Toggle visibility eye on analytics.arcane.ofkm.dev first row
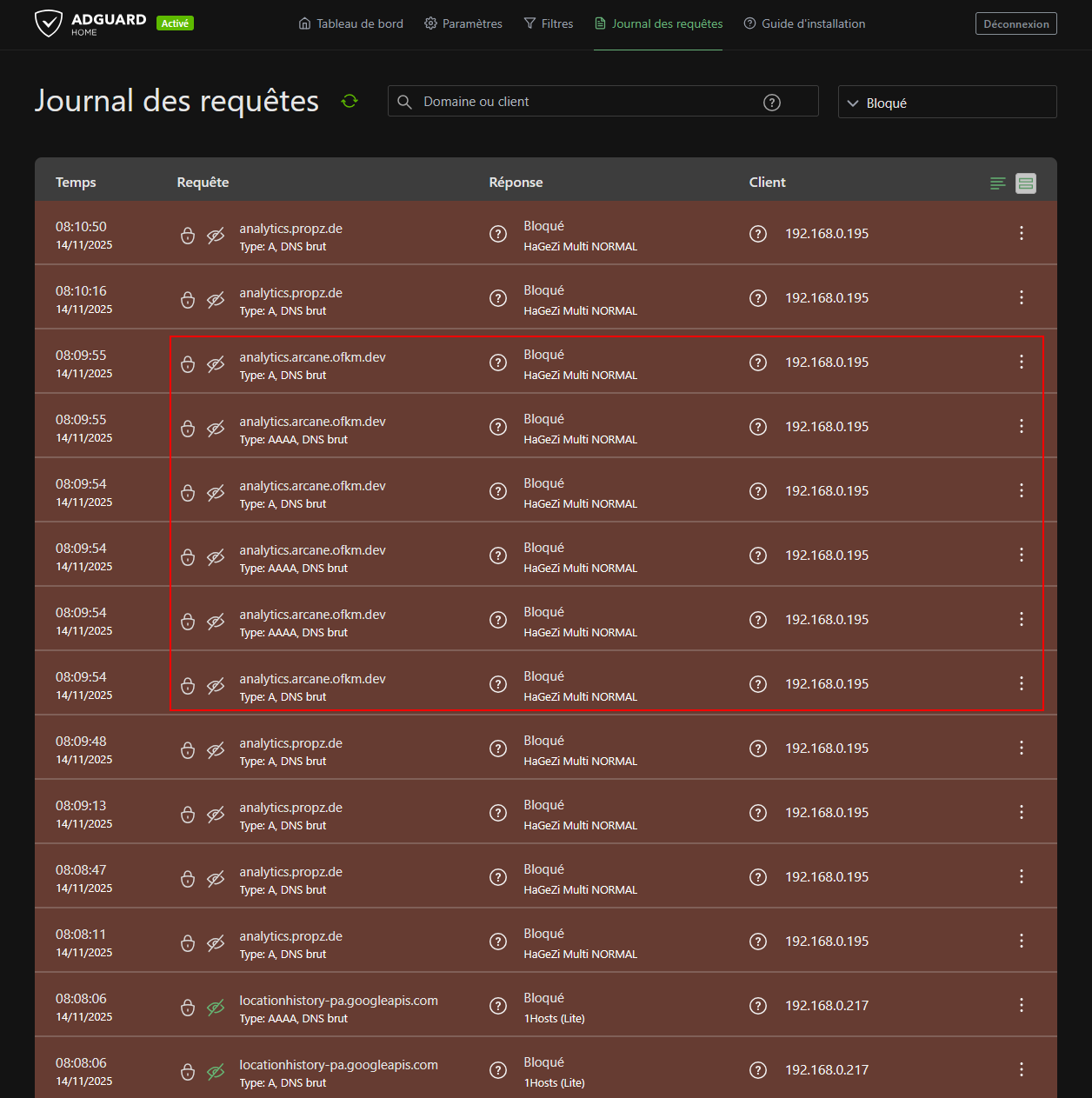Viewport: 1092px width, 1098px height. click(x=215, y=364)
